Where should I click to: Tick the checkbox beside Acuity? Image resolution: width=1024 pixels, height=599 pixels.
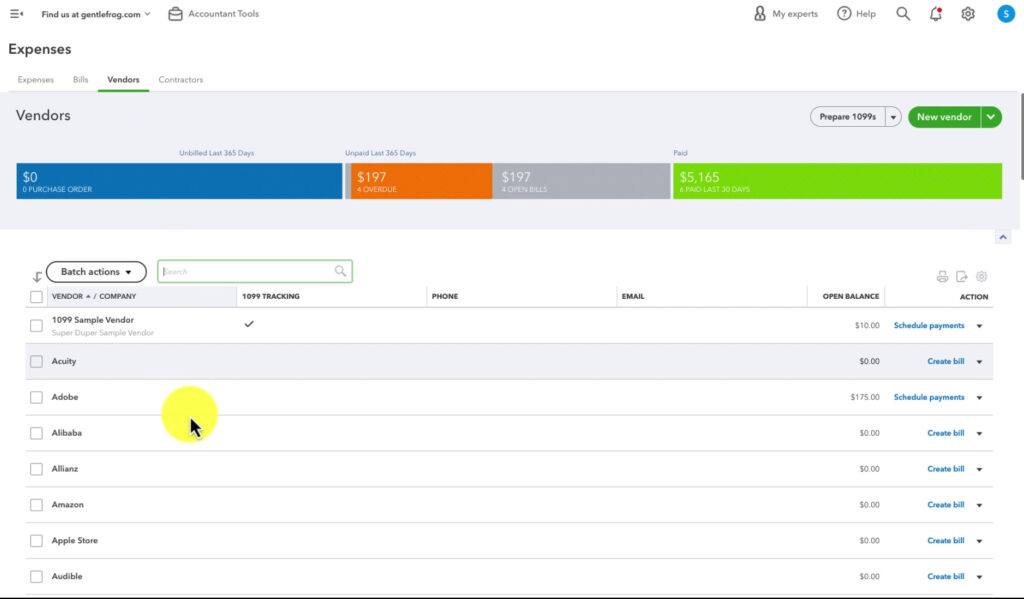(x=36, y=361)
